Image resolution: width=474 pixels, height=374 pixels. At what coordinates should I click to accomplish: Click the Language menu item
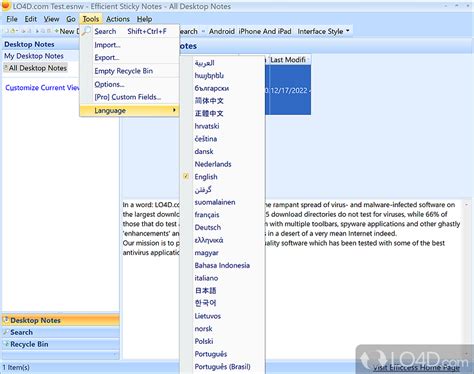pos(129,110)
